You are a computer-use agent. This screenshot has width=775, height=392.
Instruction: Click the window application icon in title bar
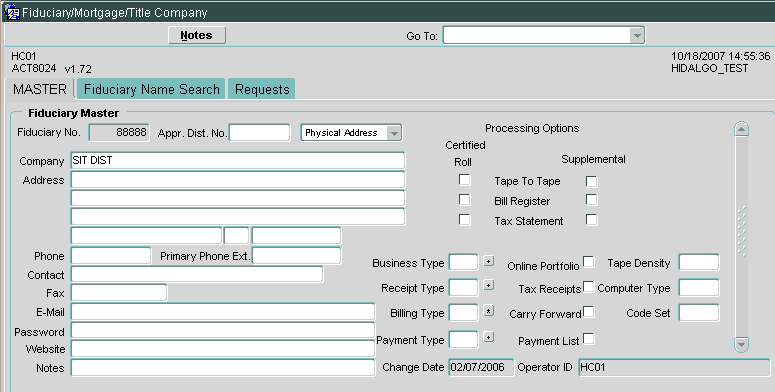pos(11,12)
